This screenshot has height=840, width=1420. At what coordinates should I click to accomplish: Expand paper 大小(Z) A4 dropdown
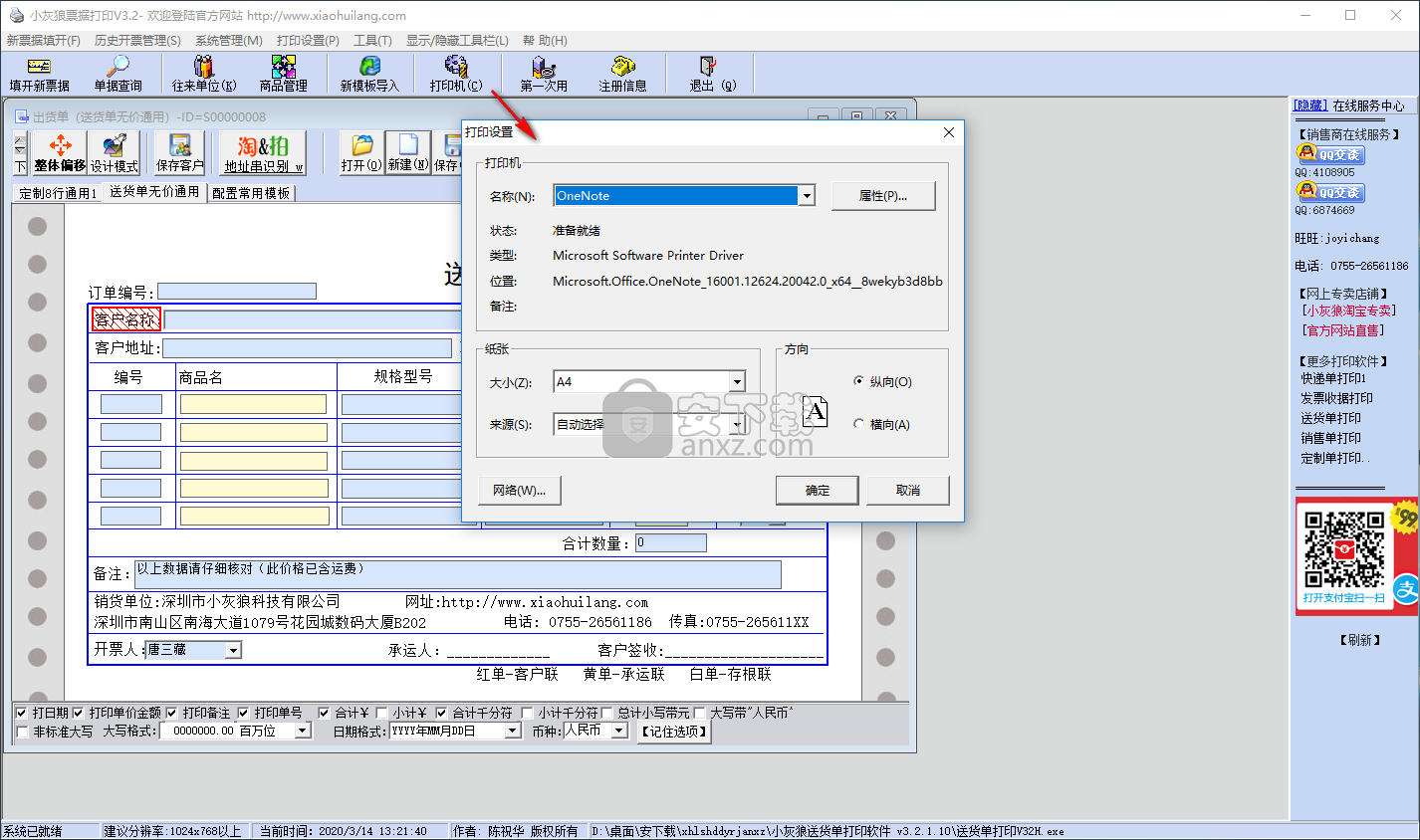pos(737,381)
